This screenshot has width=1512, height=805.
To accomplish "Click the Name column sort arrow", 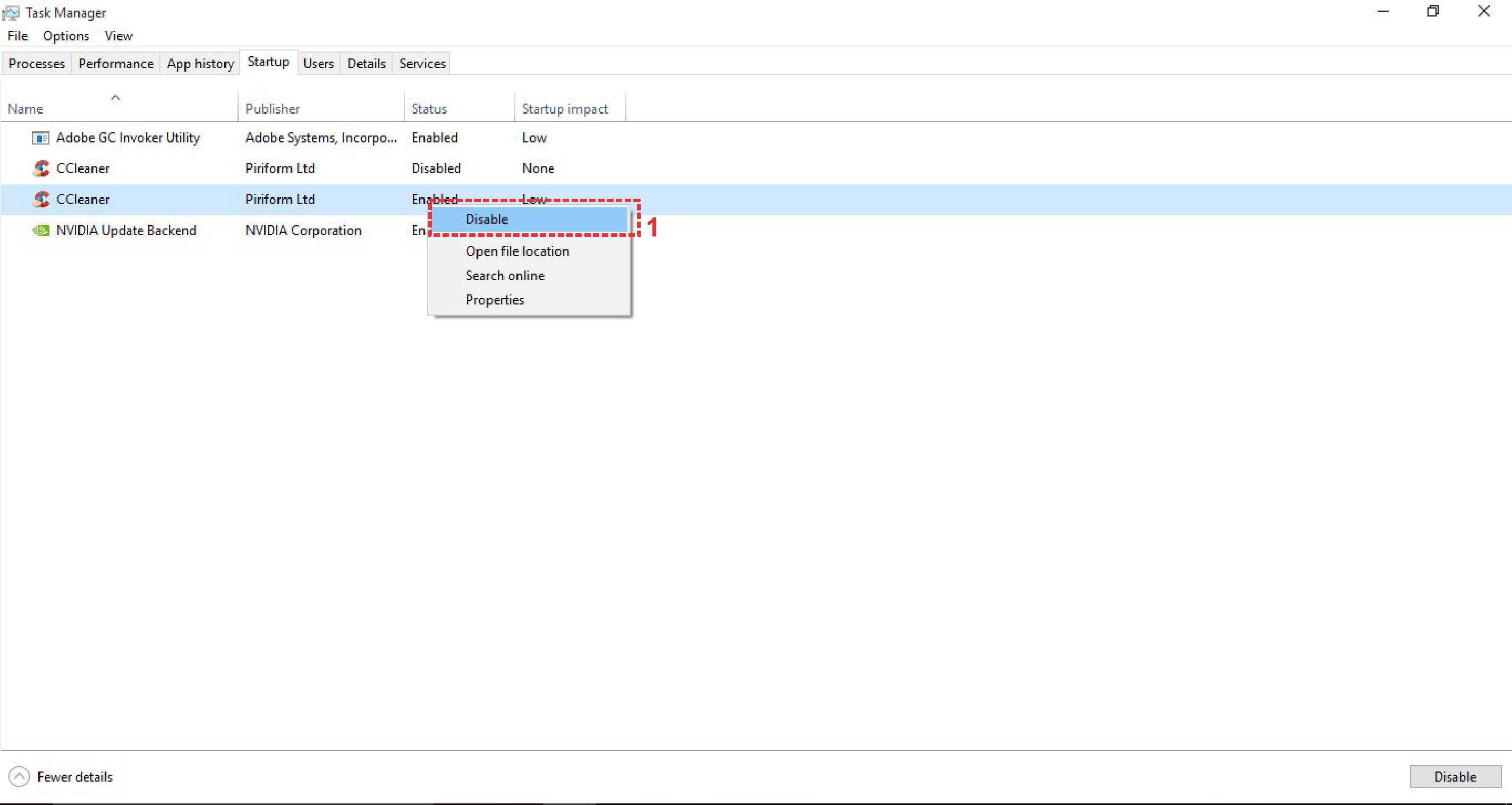I will coord(116,97).
